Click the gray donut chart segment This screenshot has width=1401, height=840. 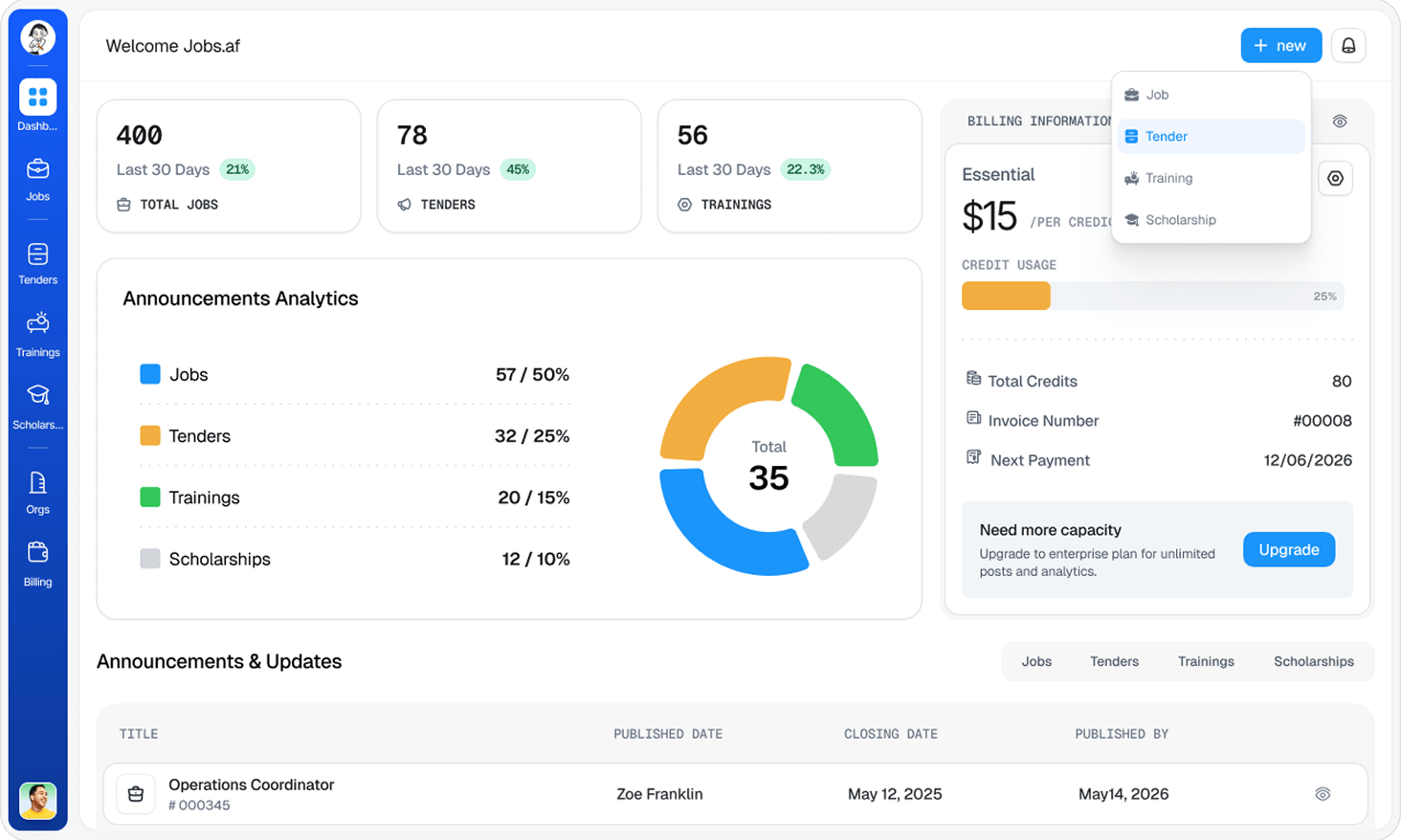click(x=844, y=517)
